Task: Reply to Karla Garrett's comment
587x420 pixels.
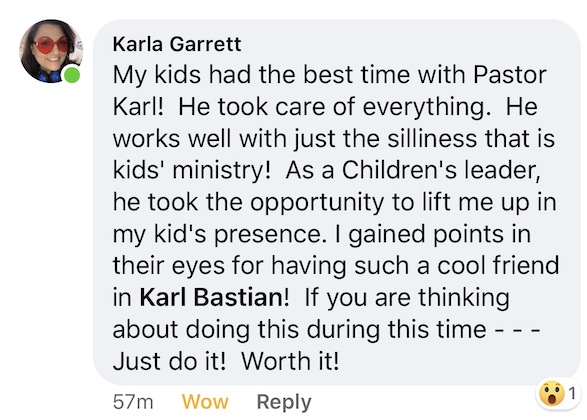Action: tap(284, 402)
